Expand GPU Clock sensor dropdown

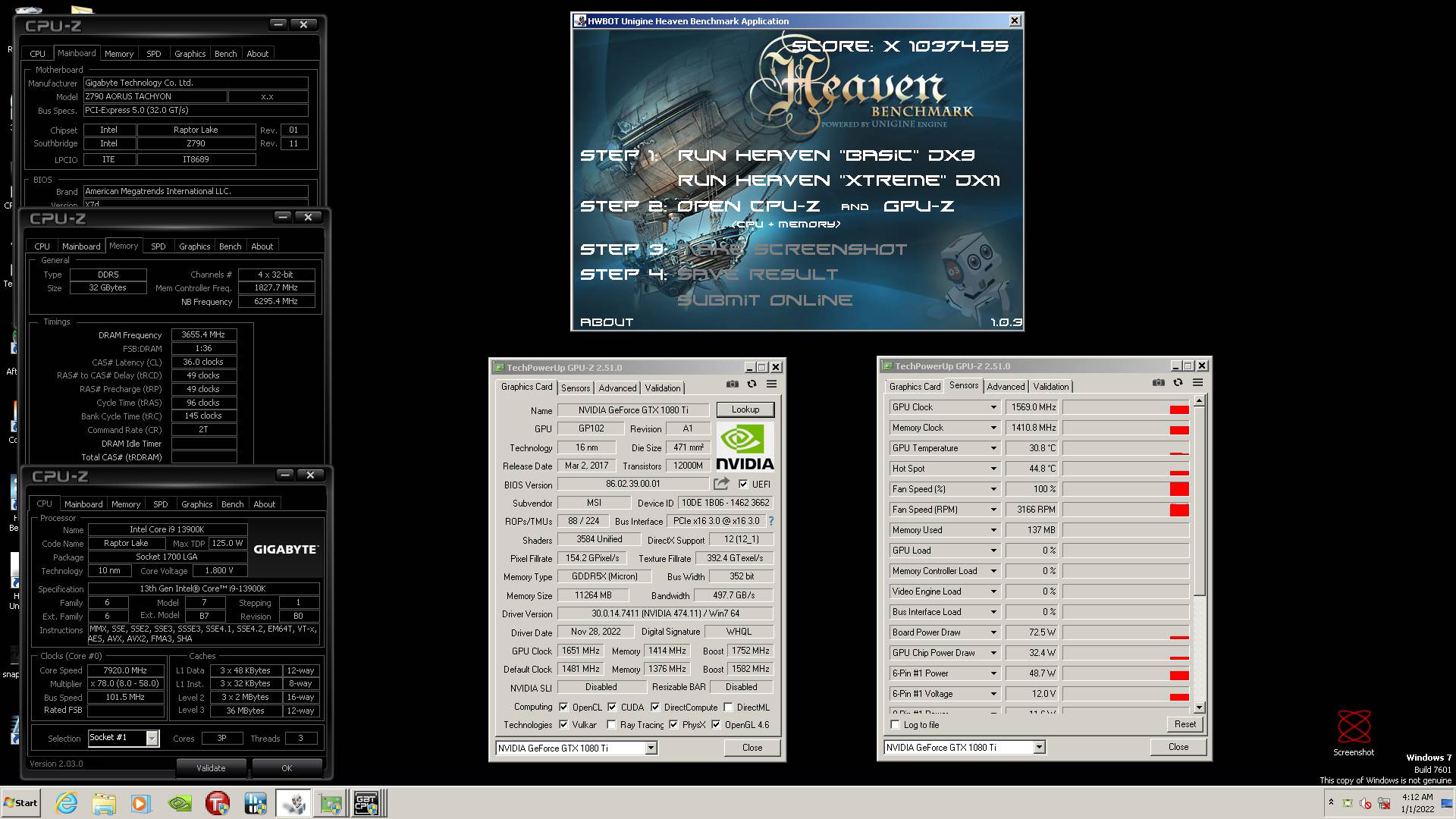pyautogui.click(x=993, y=407)
